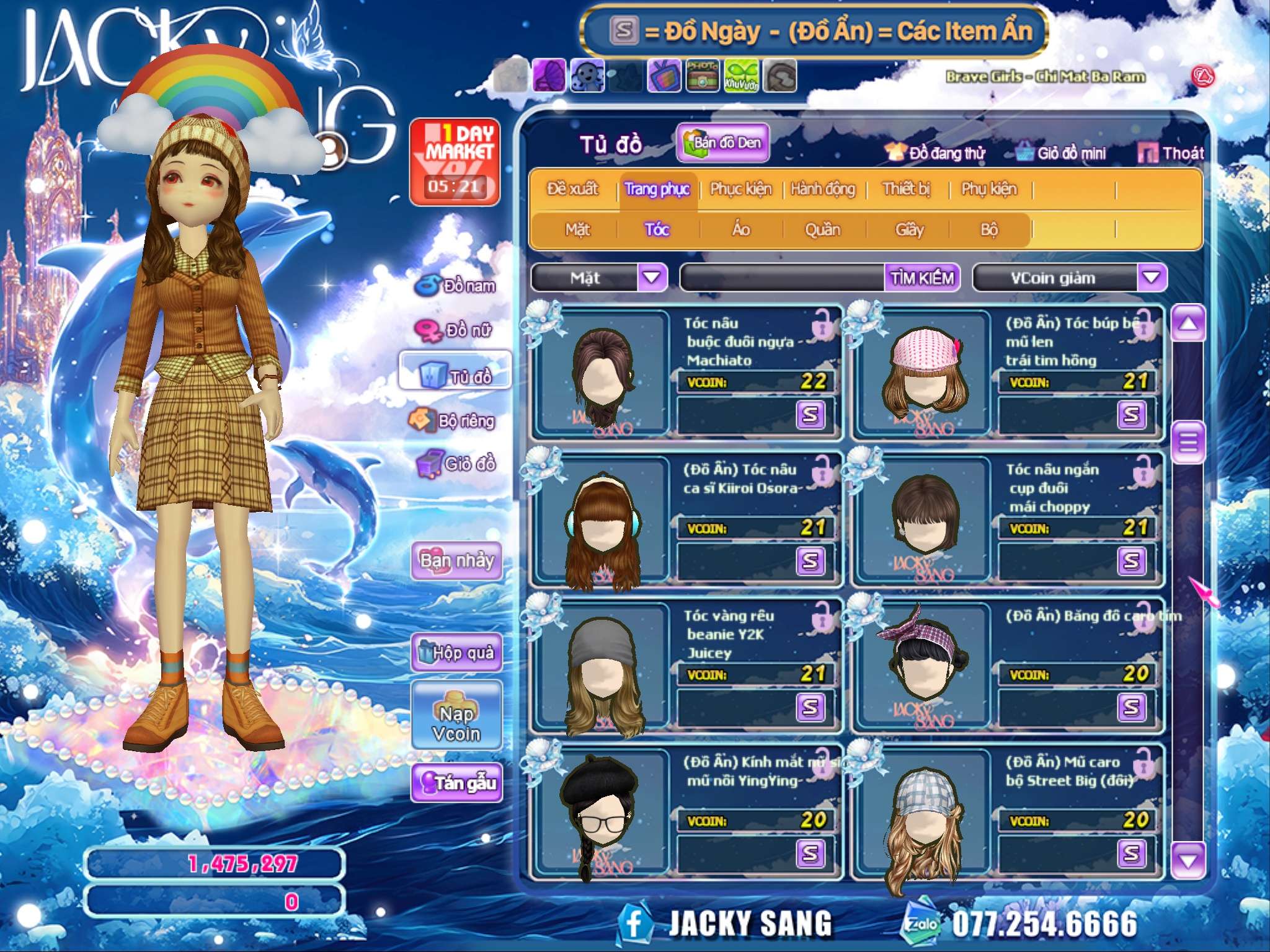Click the scroll up arrow of item list

click(x=1188, y=323)
